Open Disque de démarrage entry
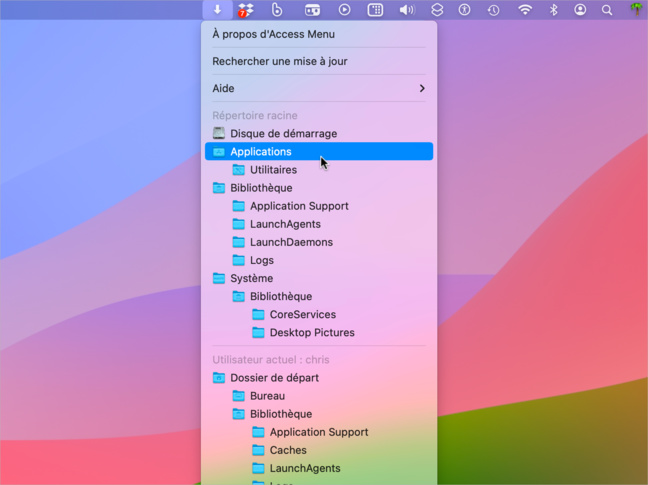 click(x=319, y=133)
